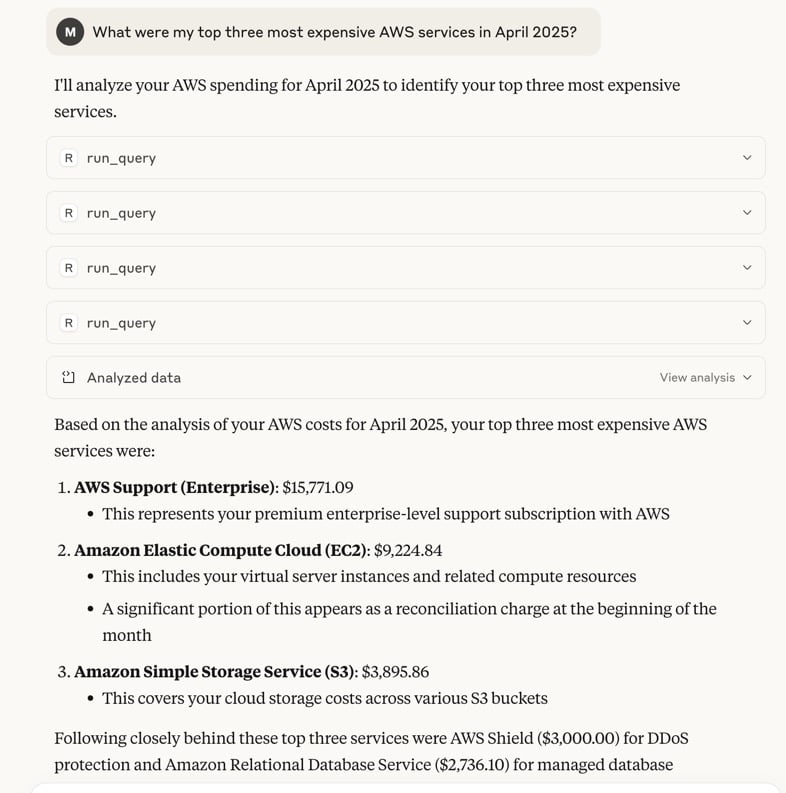
Task: Click the first run_query text label
Action: tap(121, 158)
